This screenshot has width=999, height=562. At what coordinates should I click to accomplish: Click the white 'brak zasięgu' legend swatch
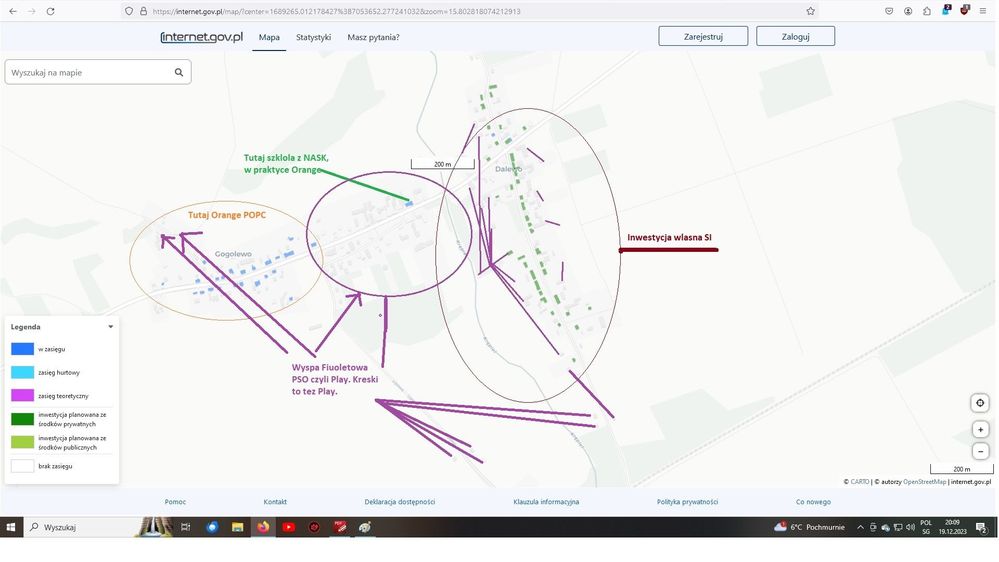pos(22,466)
